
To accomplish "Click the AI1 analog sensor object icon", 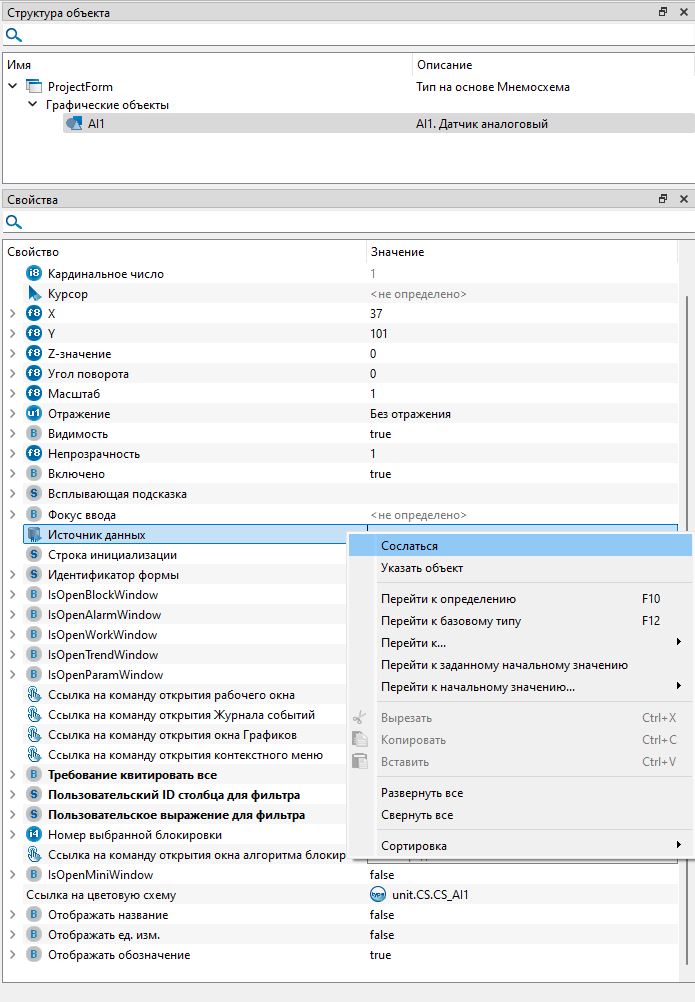I will [73, 124].
